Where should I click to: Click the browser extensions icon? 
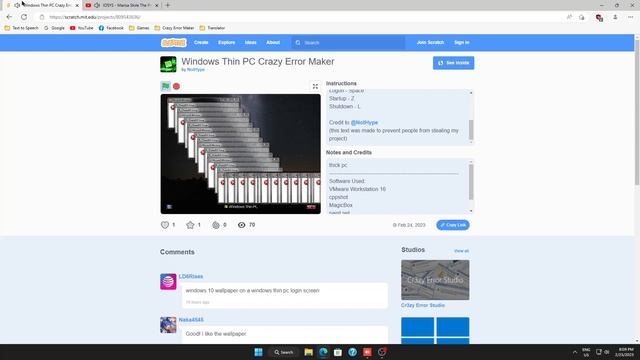pyautogui.click(x=599, y=18)
